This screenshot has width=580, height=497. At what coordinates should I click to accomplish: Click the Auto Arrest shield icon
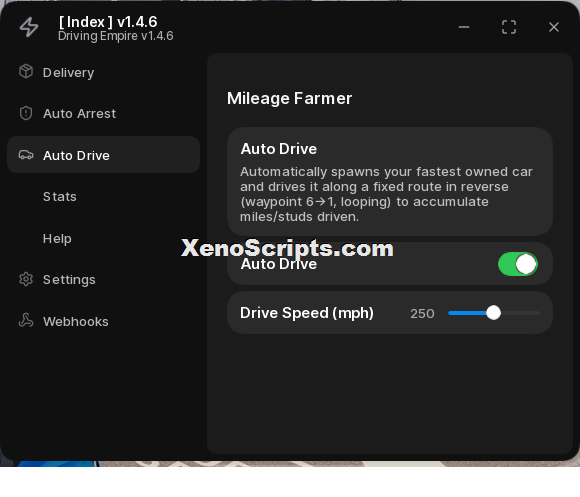tap(26, 113)
